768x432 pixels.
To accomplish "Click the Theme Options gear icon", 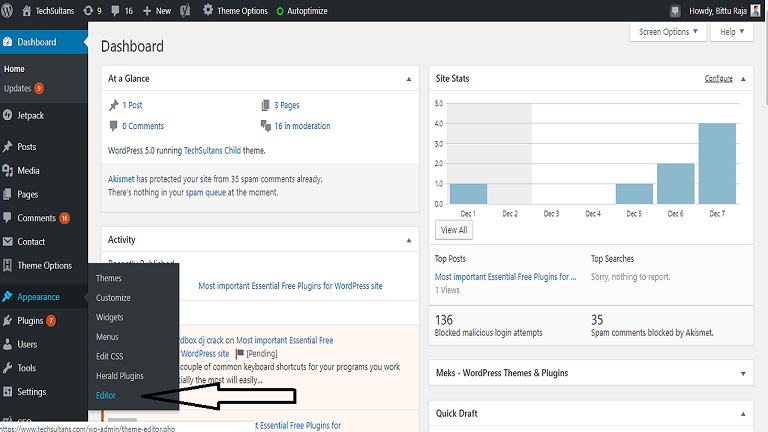I will click(208, 10).
